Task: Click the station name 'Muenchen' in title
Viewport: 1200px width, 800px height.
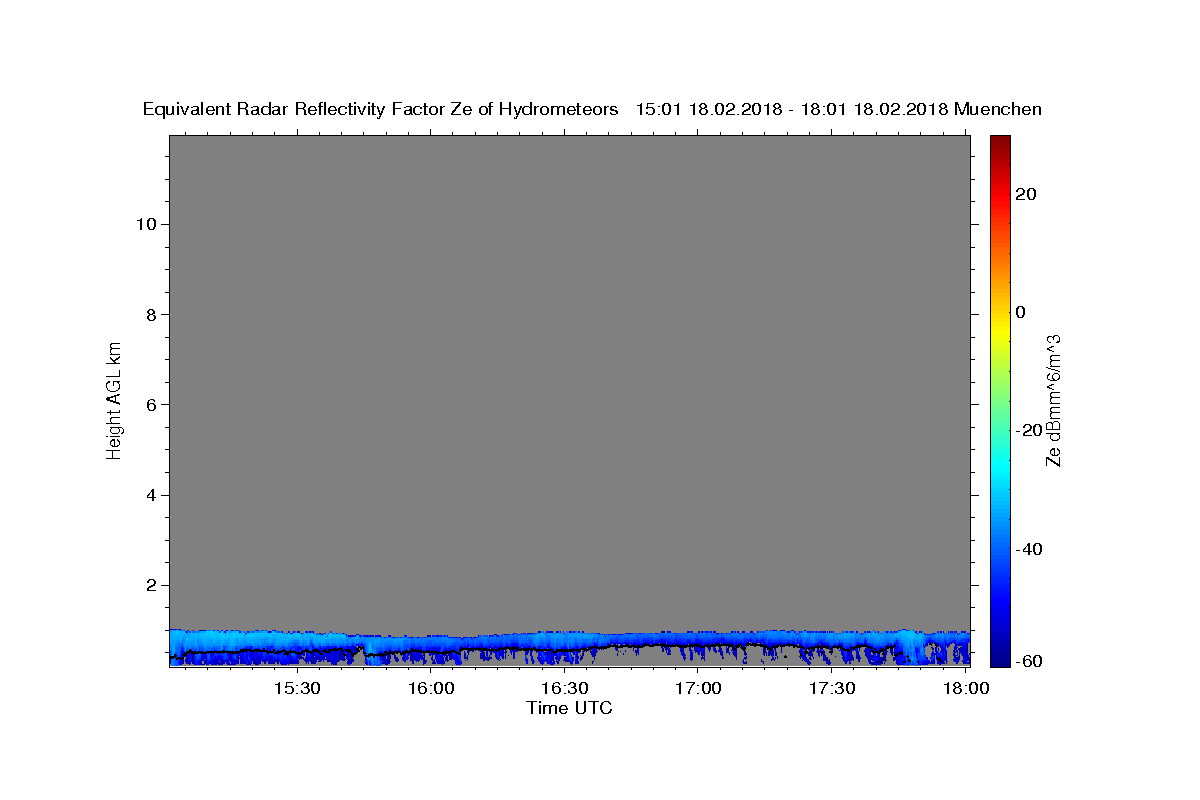Action: [x=998, y=110]
